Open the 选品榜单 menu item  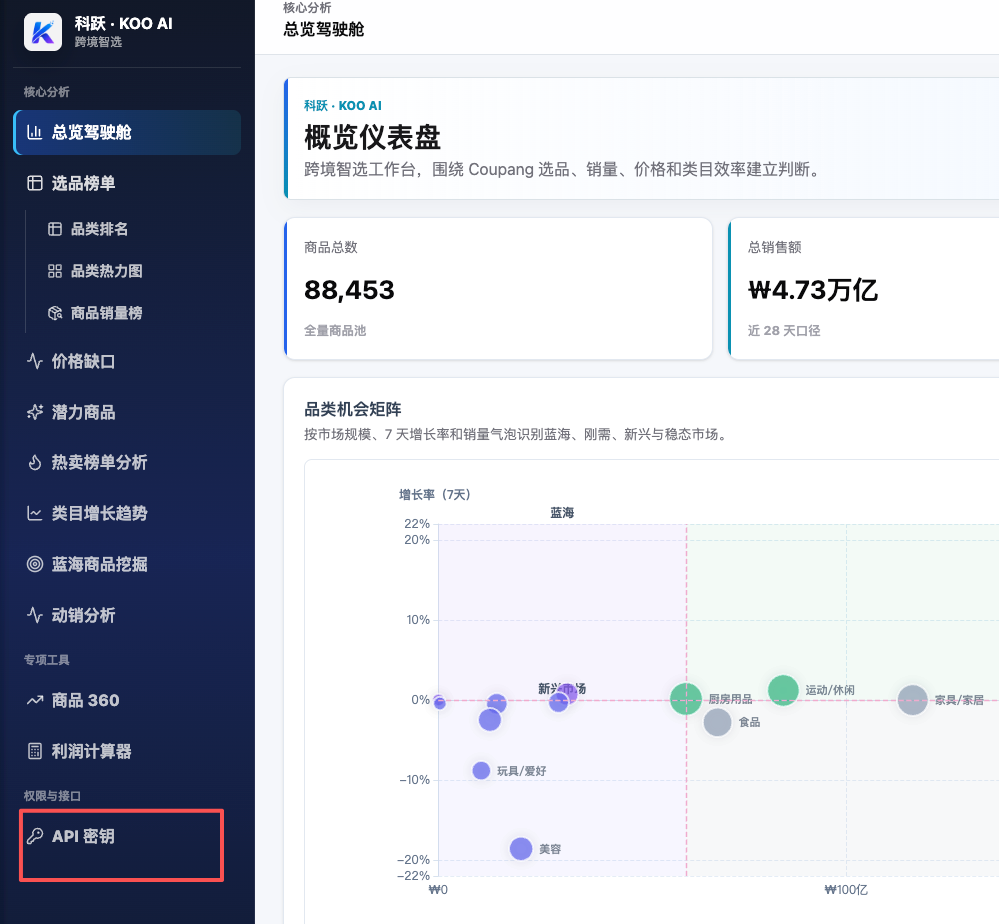[x=127, y=184]
